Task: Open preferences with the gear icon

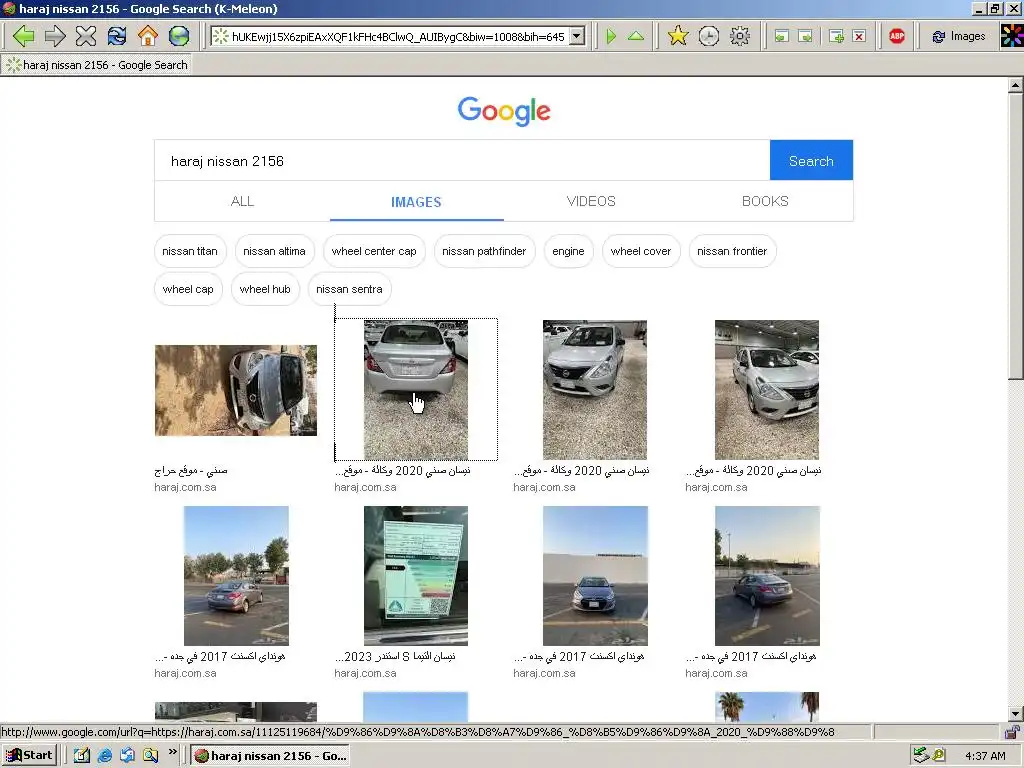Action: pos(740,36)
